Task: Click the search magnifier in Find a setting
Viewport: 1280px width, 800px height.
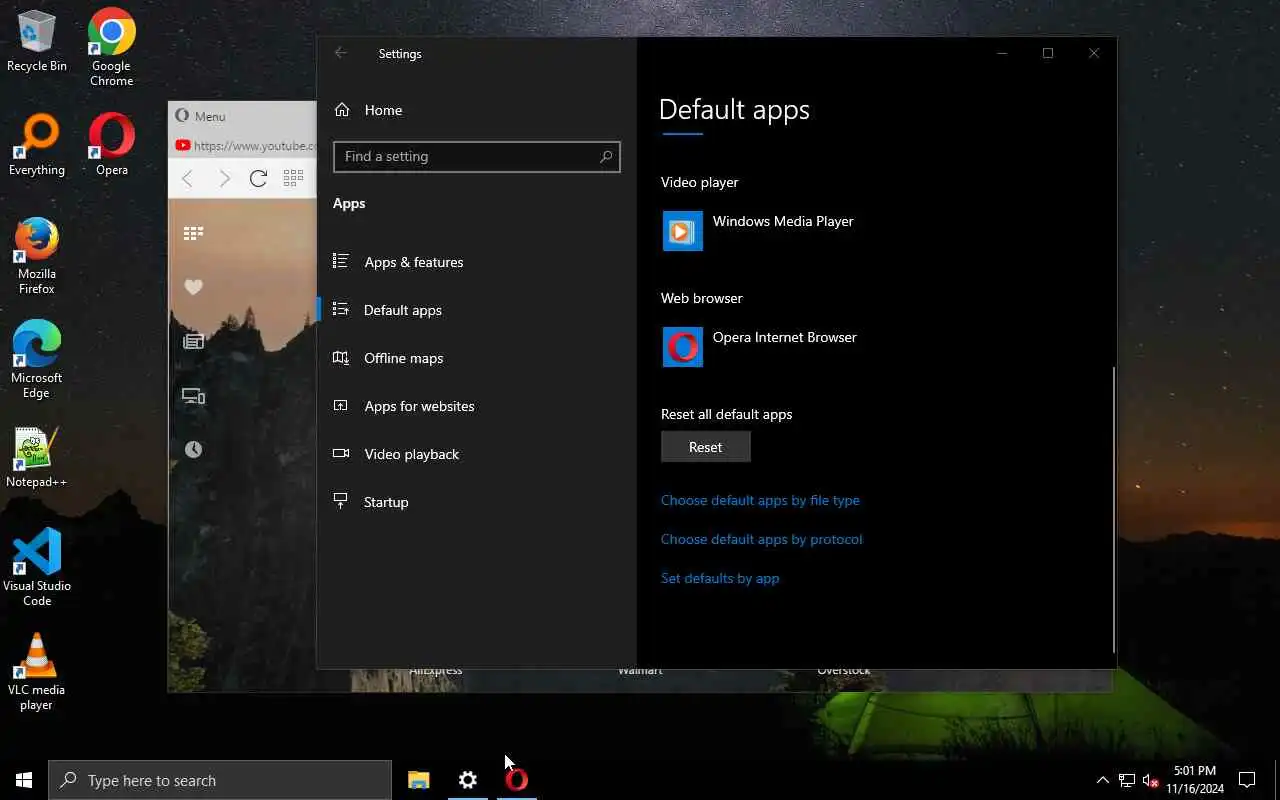Action: coord(605,156)
